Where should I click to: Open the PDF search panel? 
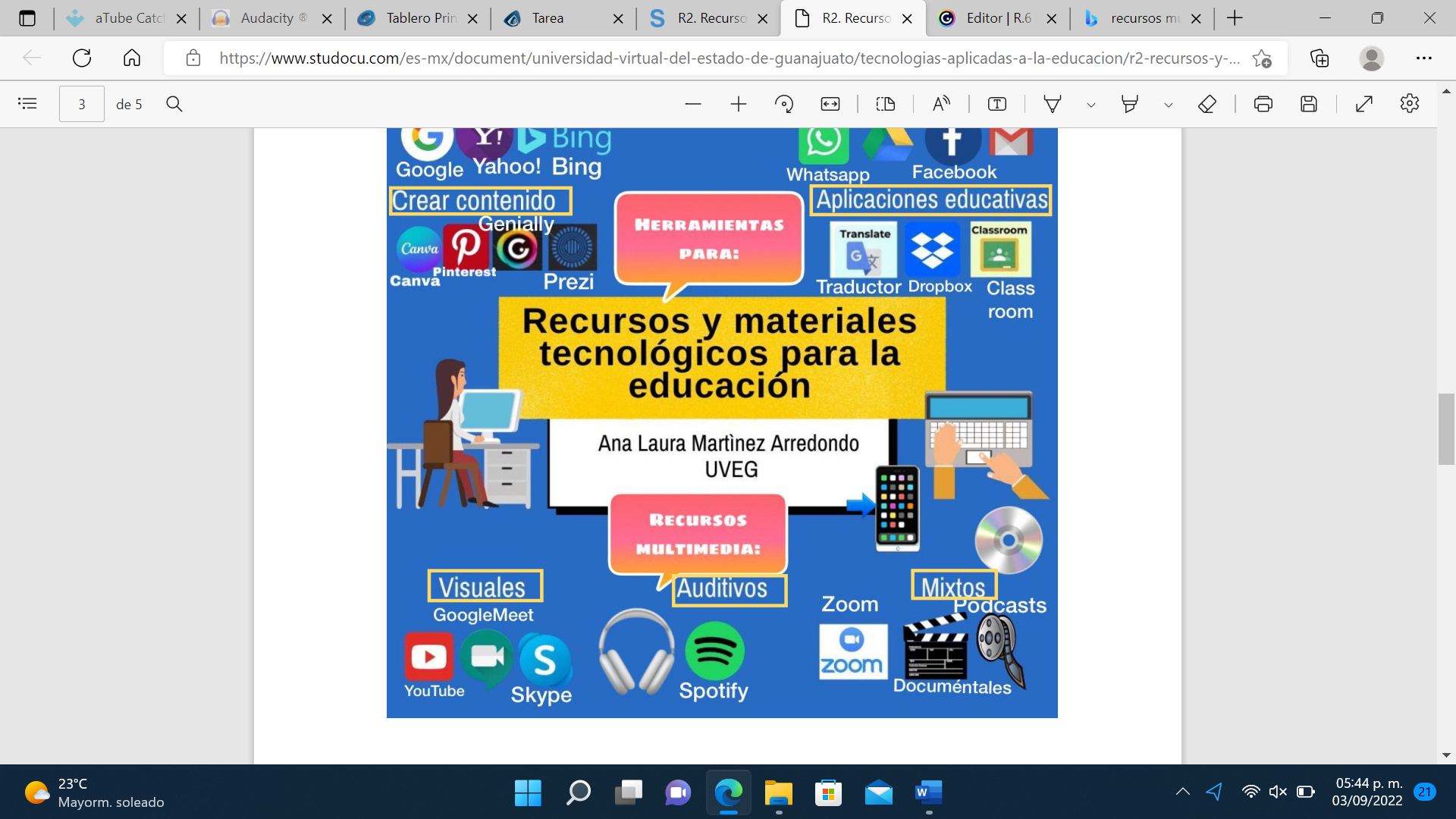[174, 104]
